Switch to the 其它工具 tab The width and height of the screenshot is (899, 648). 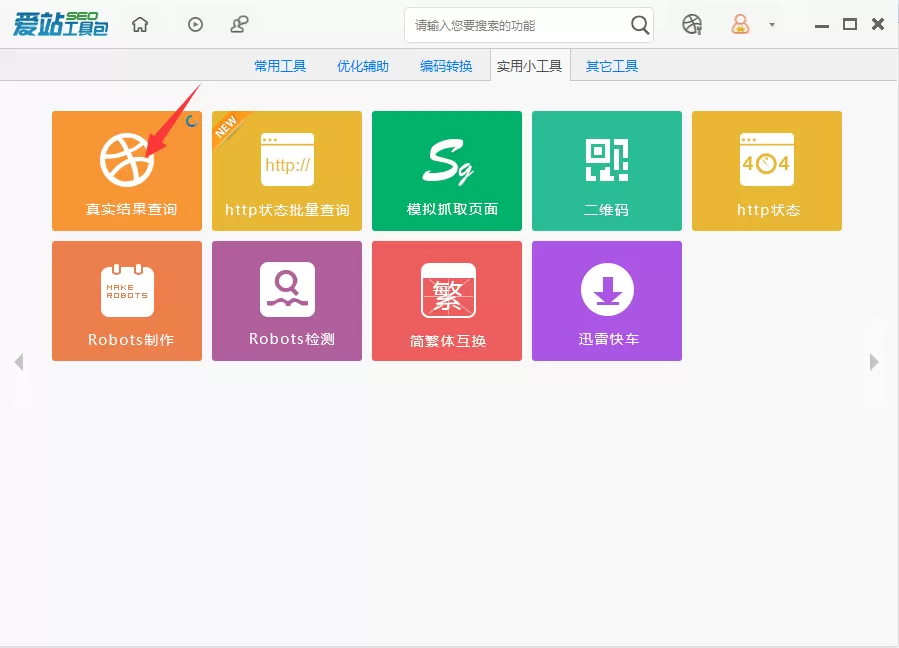tap(612, 66)
